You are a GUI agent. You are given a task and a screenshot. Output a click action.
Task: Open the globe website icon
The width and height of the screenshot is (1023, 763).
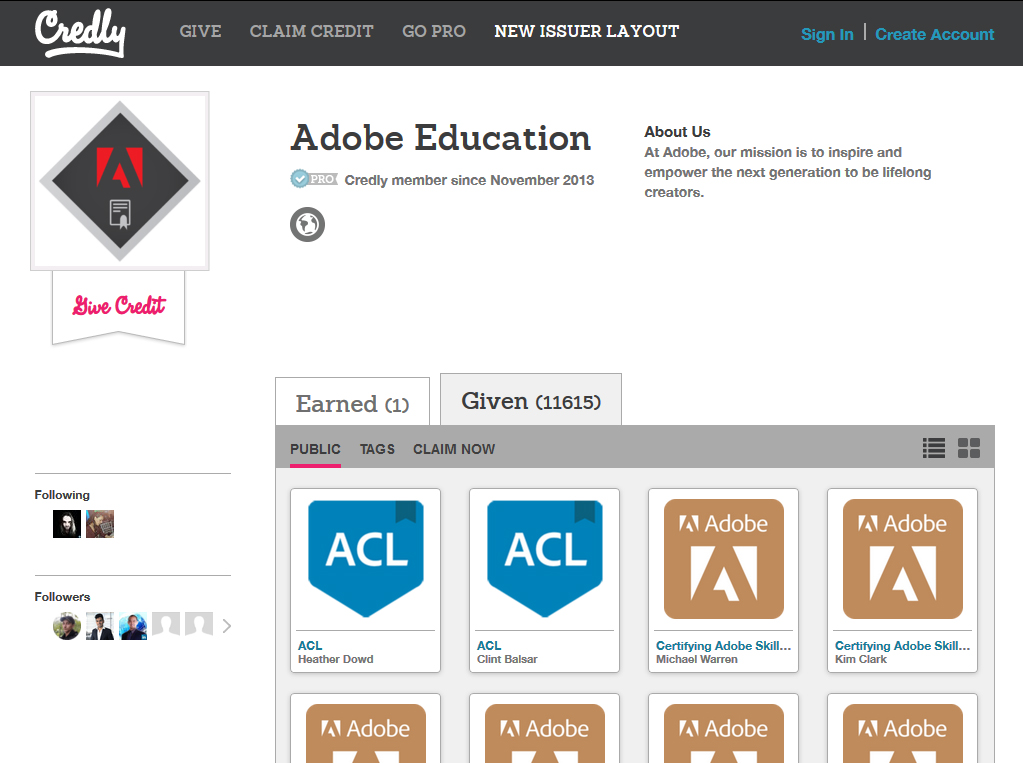point(307,224)
